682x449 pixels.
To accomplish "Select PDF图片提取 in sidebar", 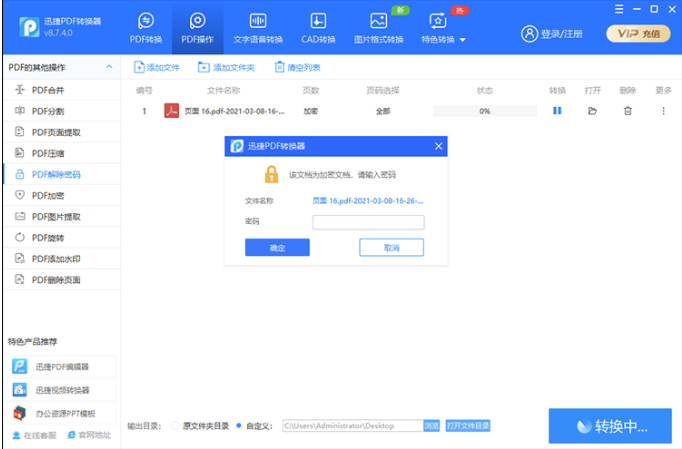I will point(62,217).
